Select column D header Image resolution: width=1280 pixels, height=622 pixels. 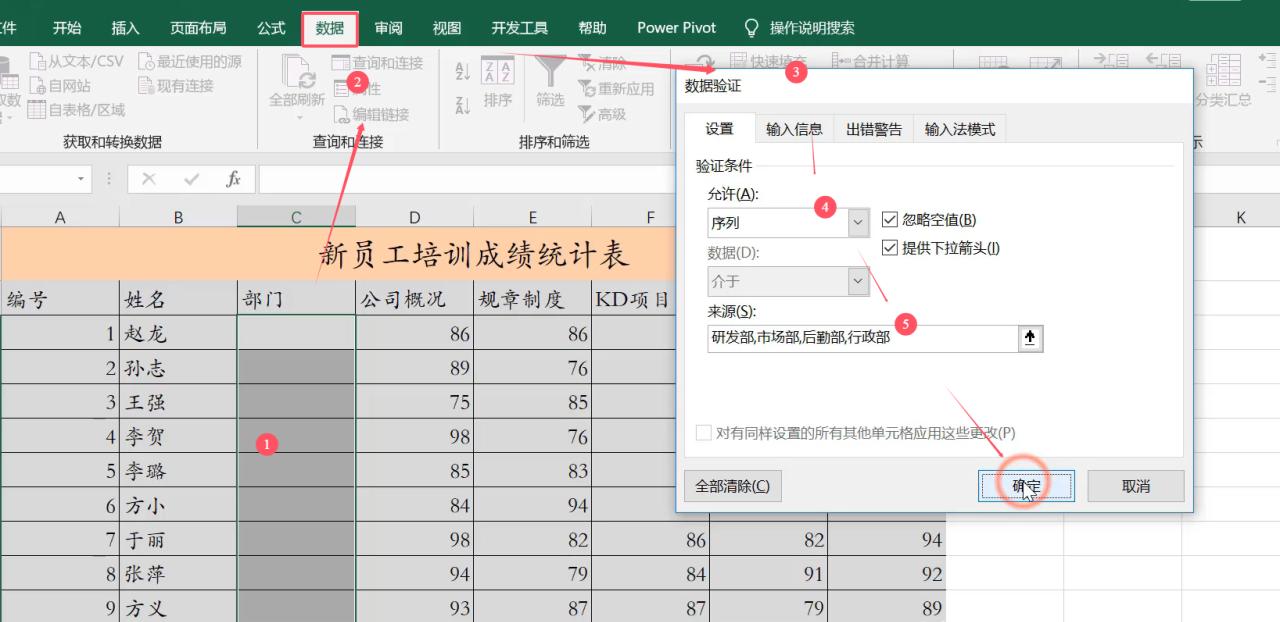coord(414,217)
